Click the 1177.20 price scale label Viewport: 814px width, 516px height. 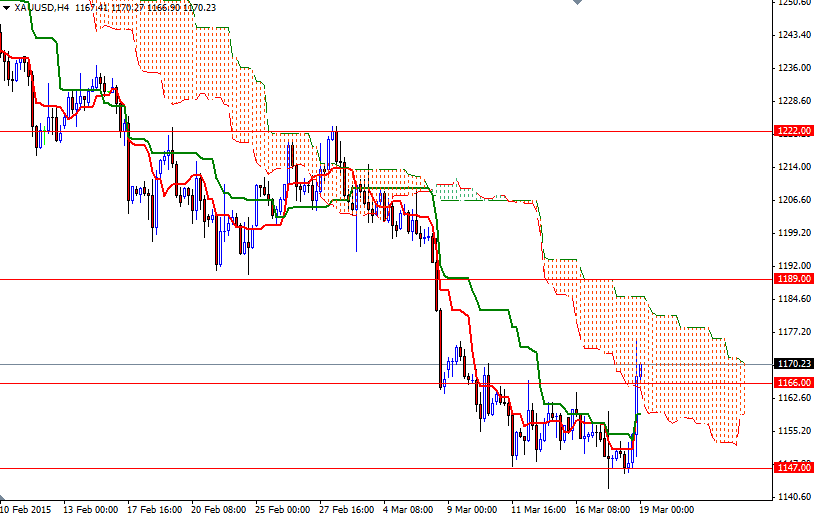[794, 332]
